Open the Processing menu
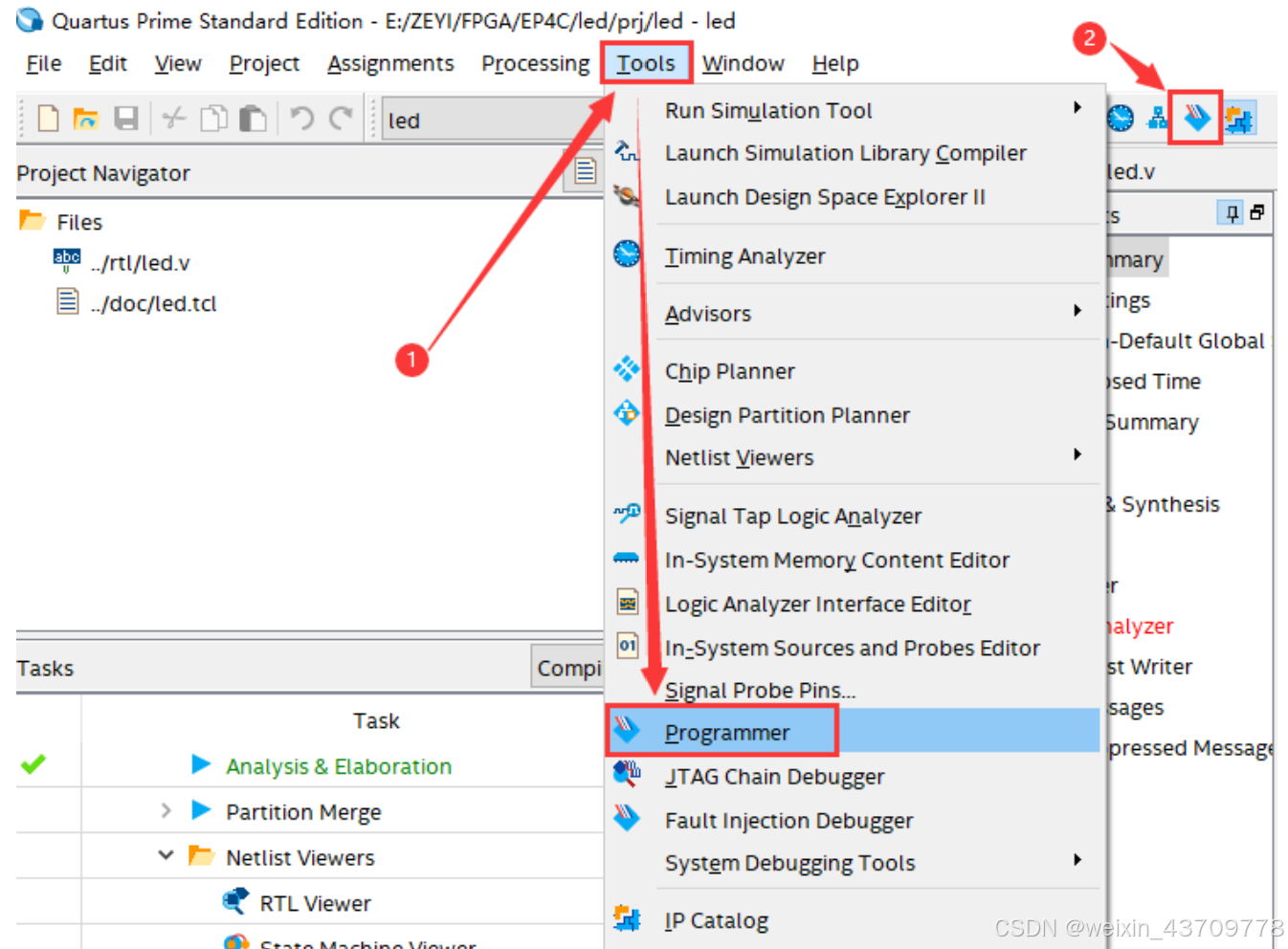 pyautogui.click(x=536, y=63)
